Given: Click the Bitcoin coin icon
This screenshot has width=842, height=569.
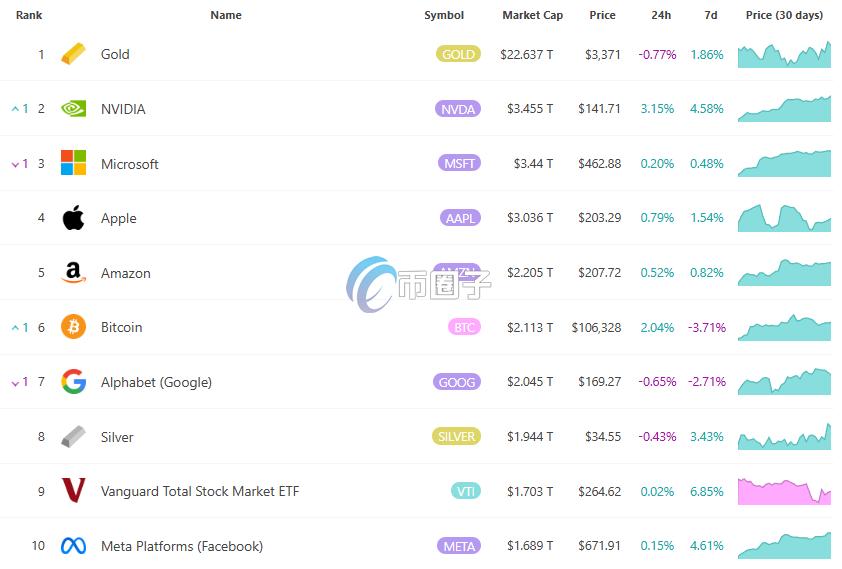Looking at the screenshot, I should point(73,326).
